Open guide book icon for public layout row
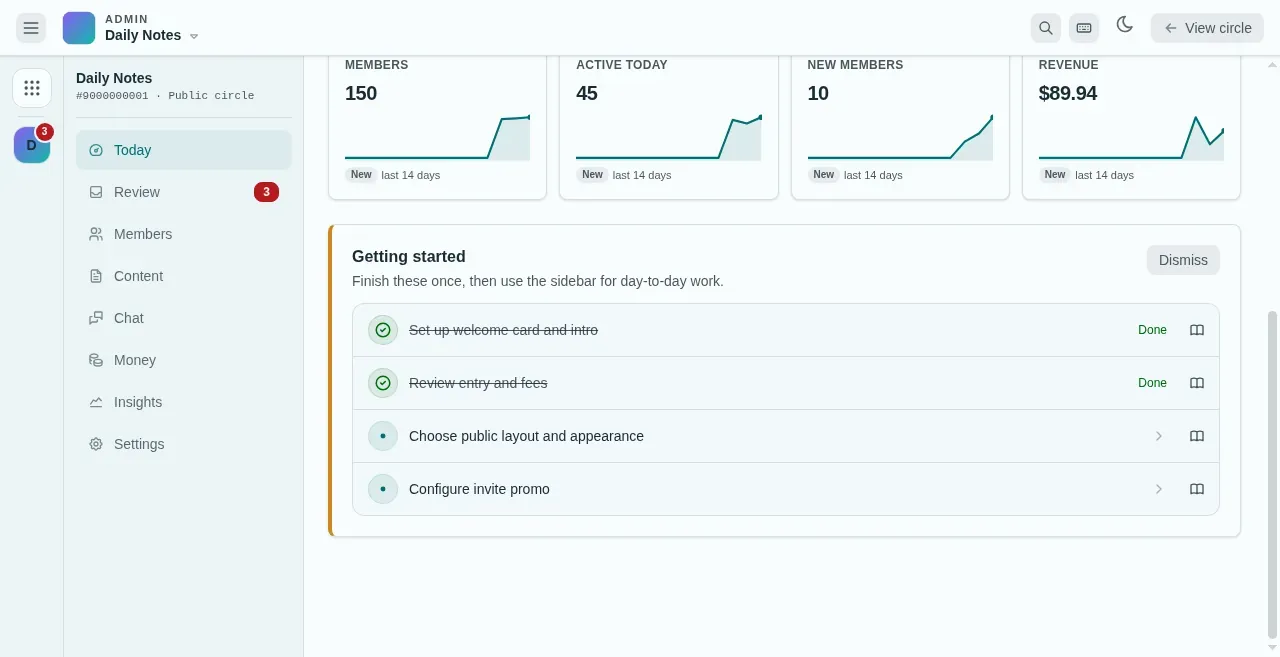 coord(1197,436)
